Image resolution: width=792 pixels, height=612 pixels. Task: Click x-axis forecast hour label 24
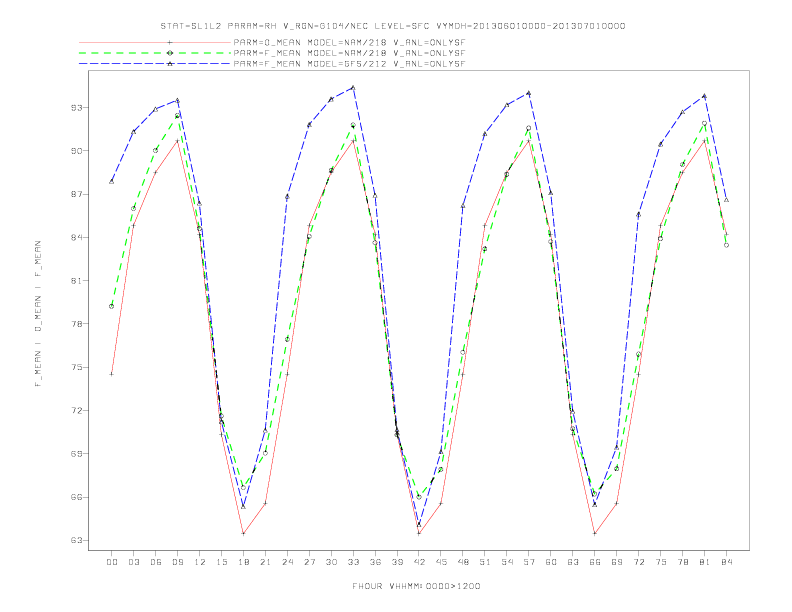[287, 562]
